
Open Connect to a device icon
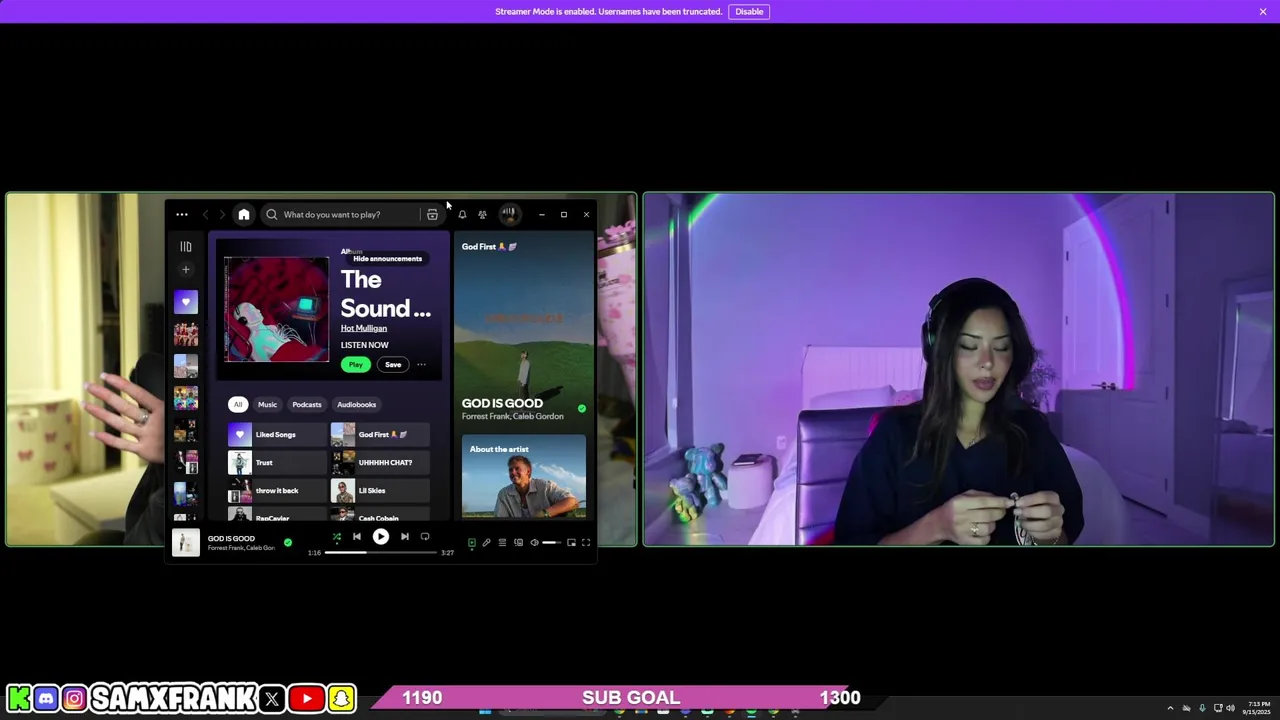518,542
